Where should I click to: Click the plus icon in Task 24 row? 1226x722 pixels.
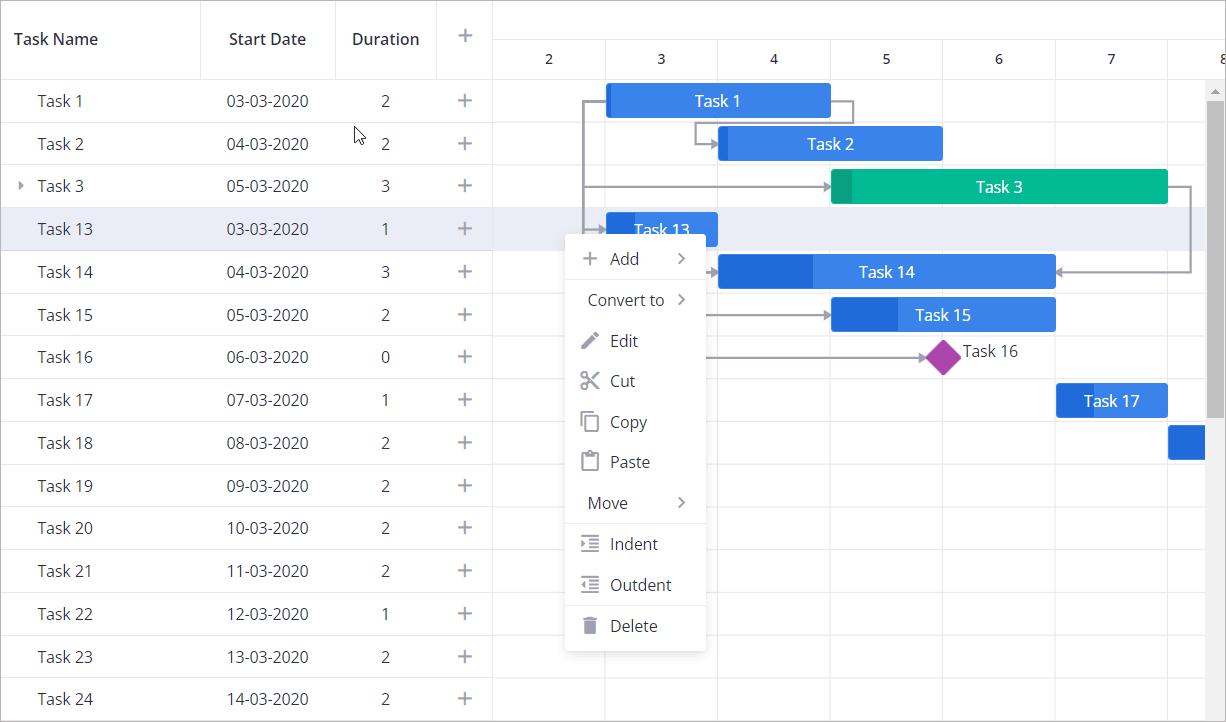[464, 698]
